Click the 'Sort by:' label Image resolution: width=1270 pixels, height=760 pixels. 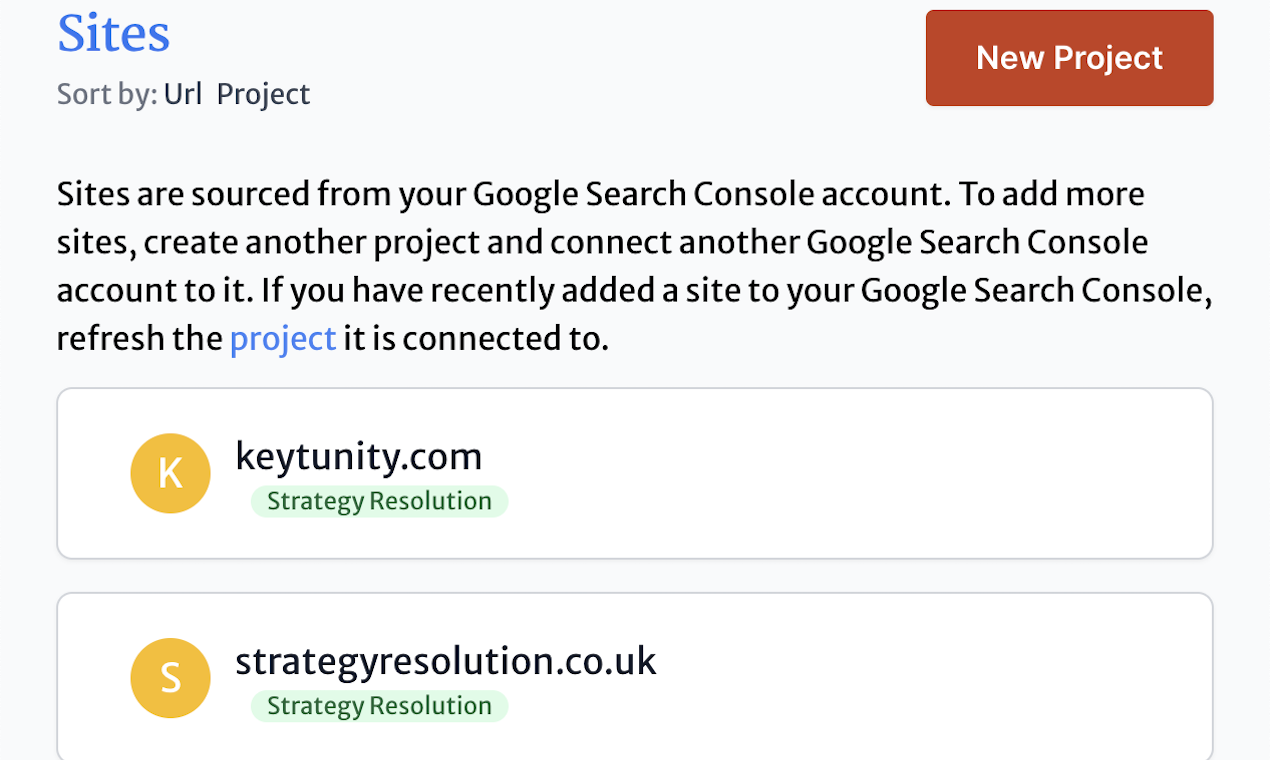point(106,94)
